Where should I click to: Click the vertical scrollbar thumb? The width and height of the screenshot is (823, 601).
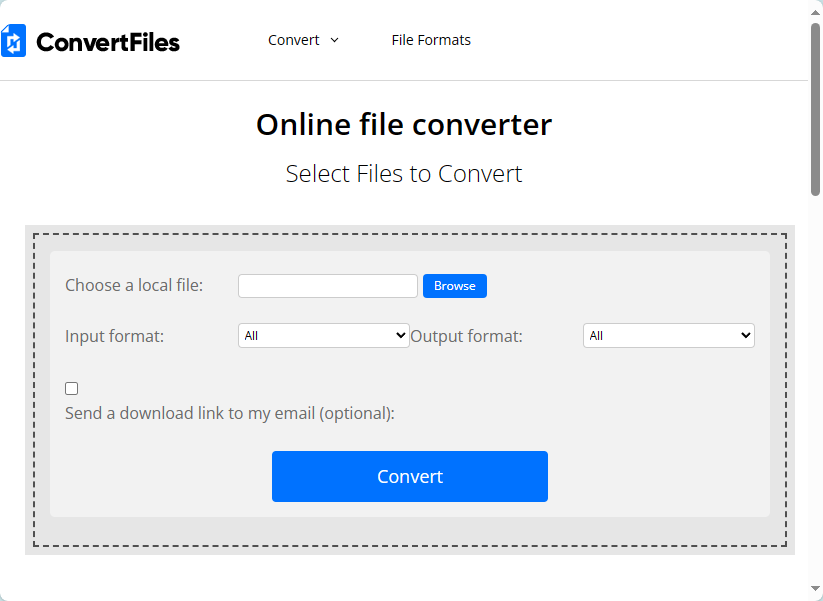815,109
